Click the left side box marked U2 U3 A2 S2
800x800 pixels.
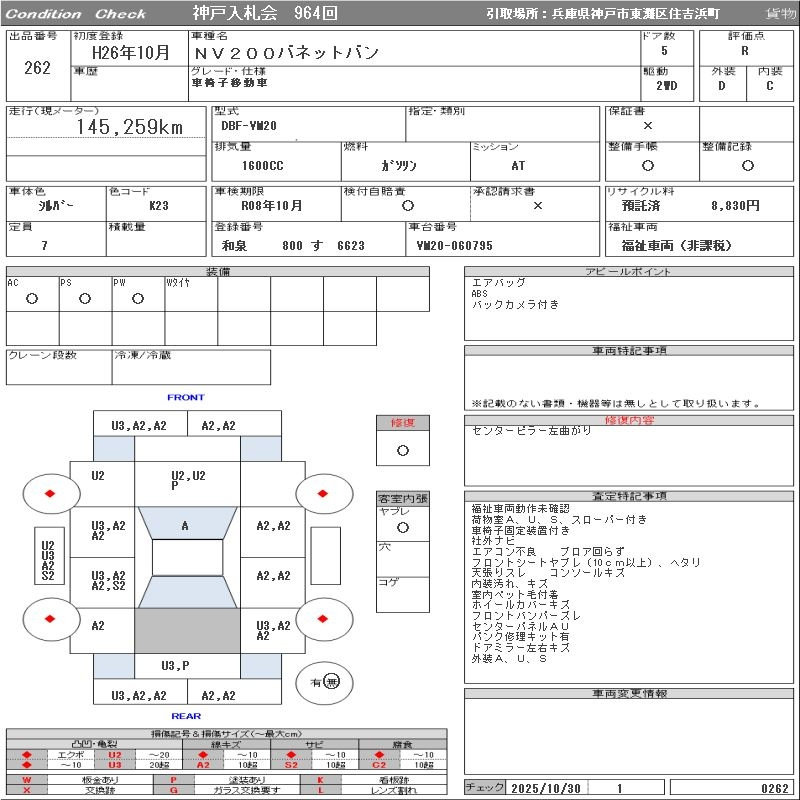47,561
